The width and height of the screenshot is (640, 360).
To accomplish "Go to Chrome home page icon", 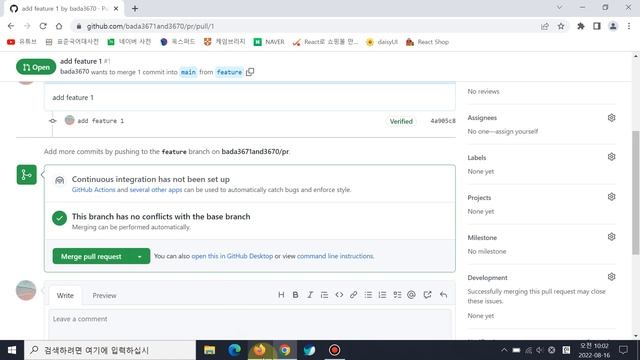I will tap(59, 26).
